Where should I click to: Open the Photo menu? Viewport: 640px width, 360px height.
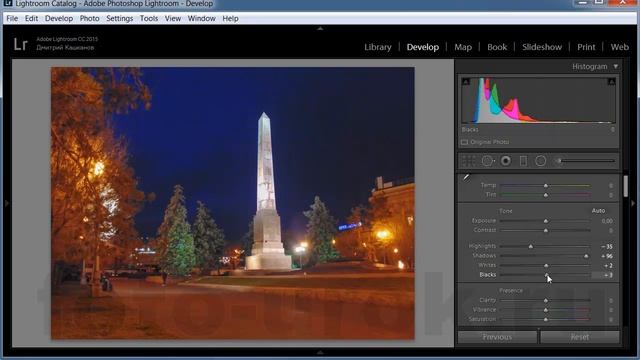pos(89,18)
